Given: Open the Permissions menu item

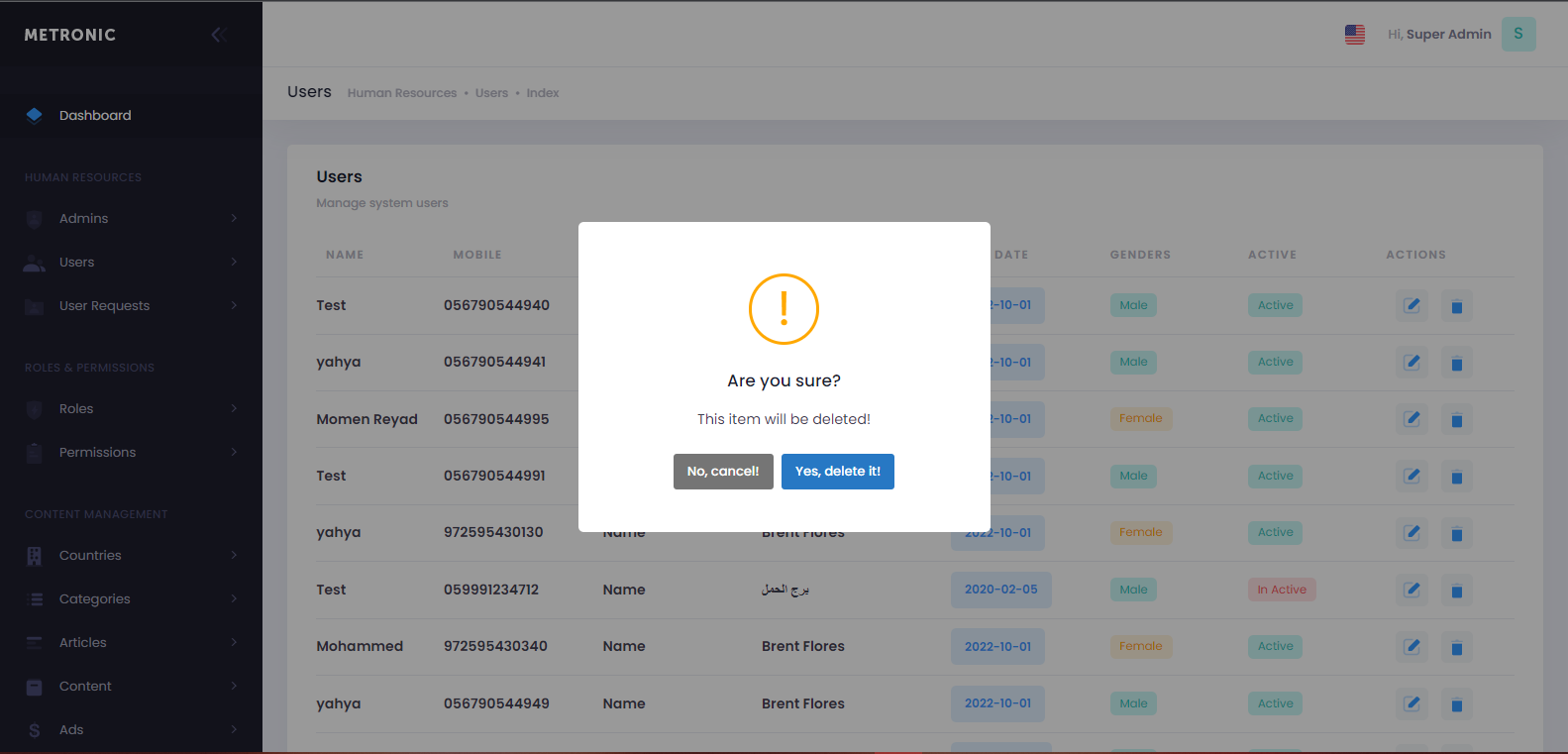Looking at the screenshot, I should (x=97, y=452).
